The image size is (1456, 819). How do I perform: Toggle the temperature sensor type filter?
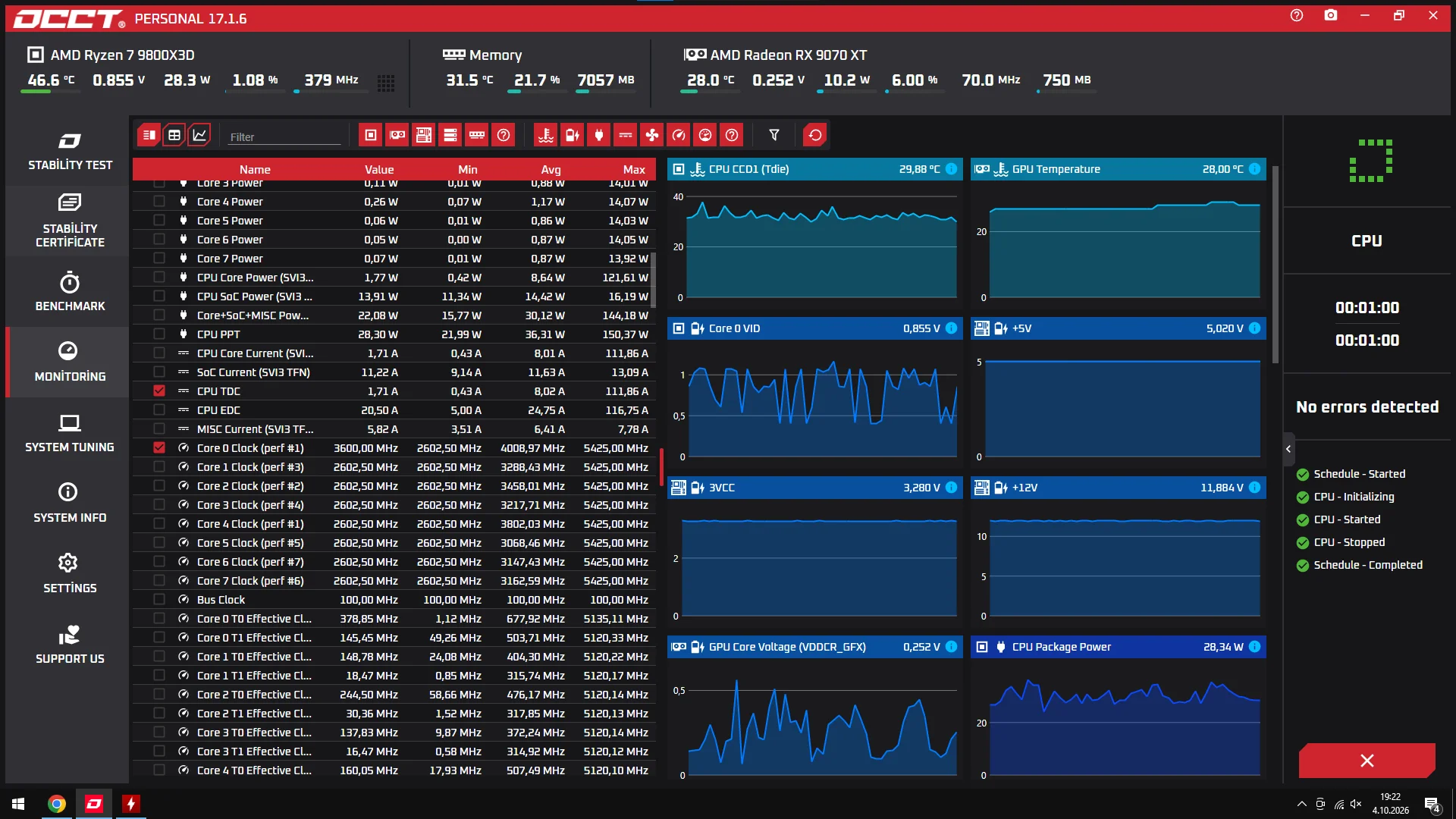(x=546, y=135)
